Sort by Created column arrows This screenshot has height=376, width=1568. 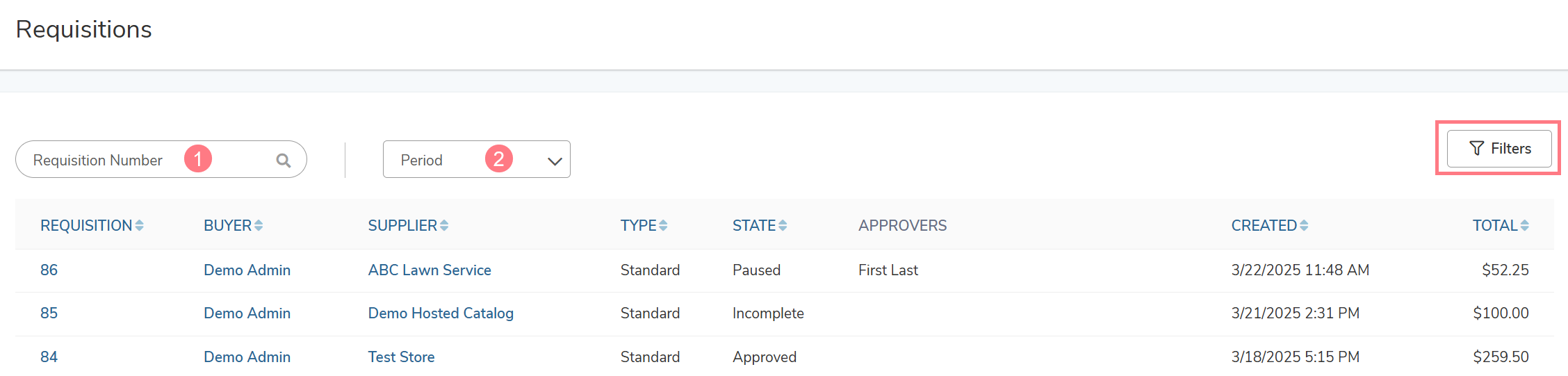coord(1304,226)
